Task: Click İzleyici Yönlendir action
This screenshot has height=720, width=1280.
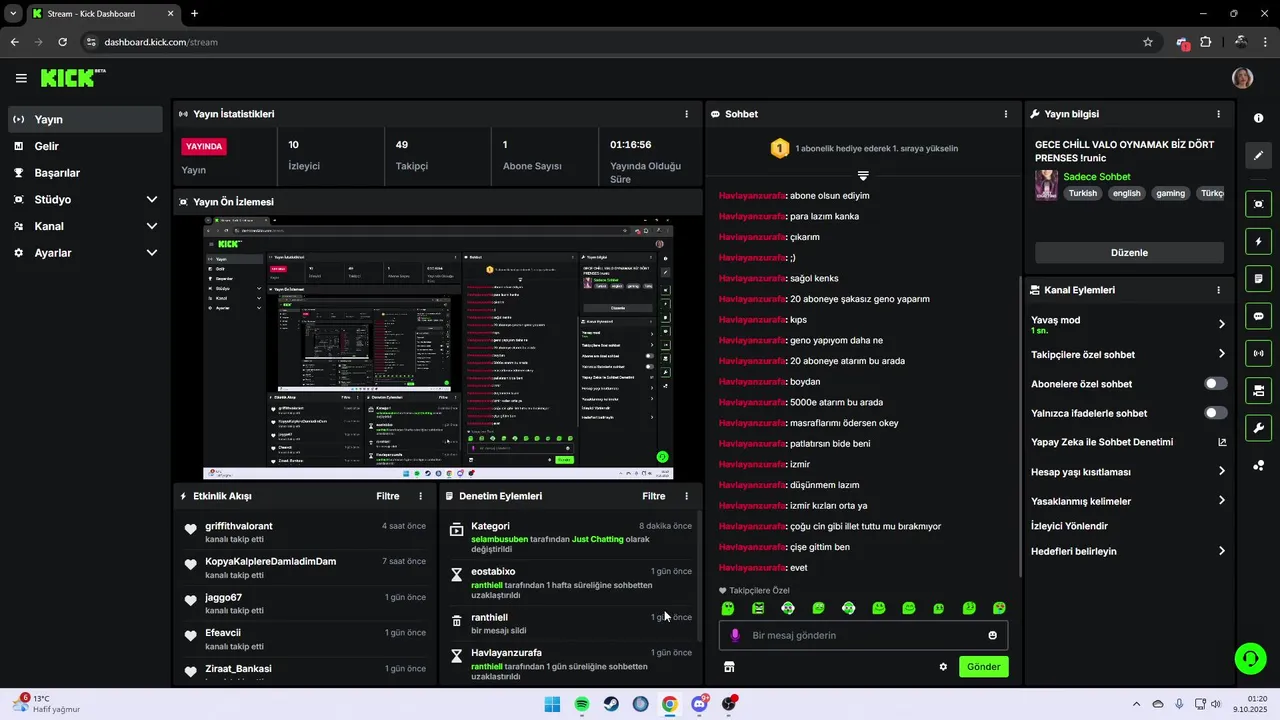Action: [x=1069, y=526]
